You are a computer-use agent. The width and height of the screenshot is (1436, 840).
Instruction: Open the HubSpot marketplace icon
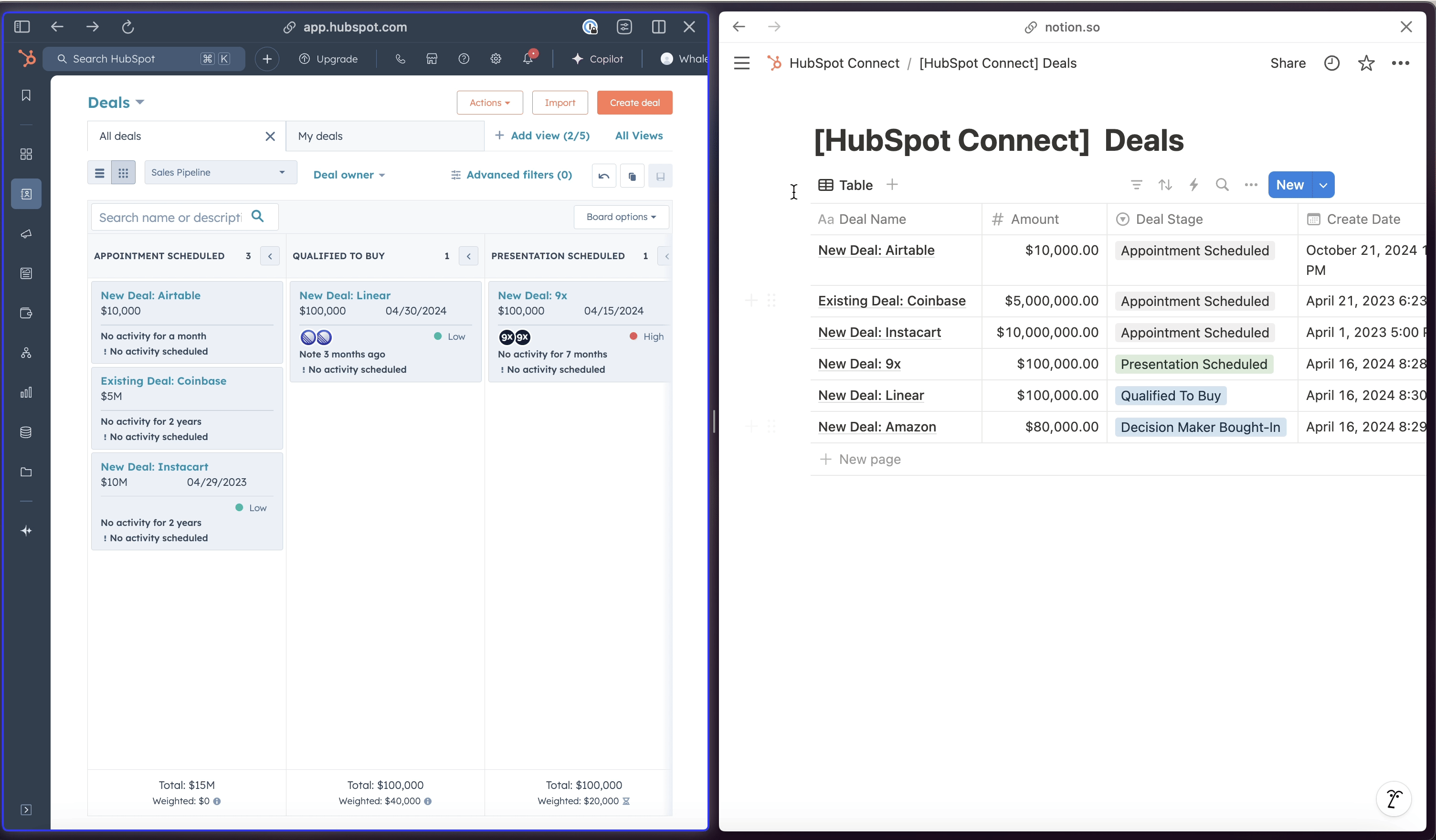[432, 59]
